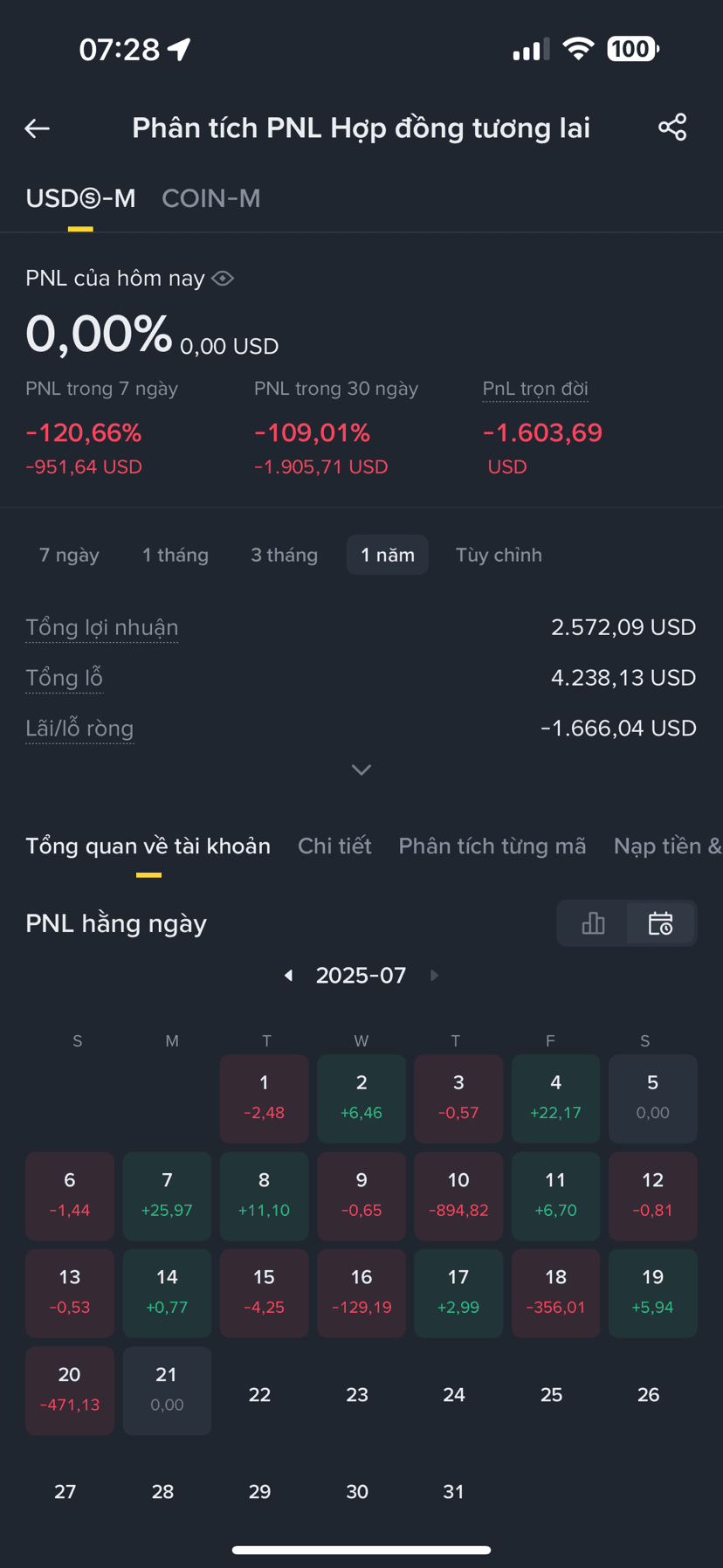
Task: Tap the Lãi/lỗ ròng label
Action: 79,728
